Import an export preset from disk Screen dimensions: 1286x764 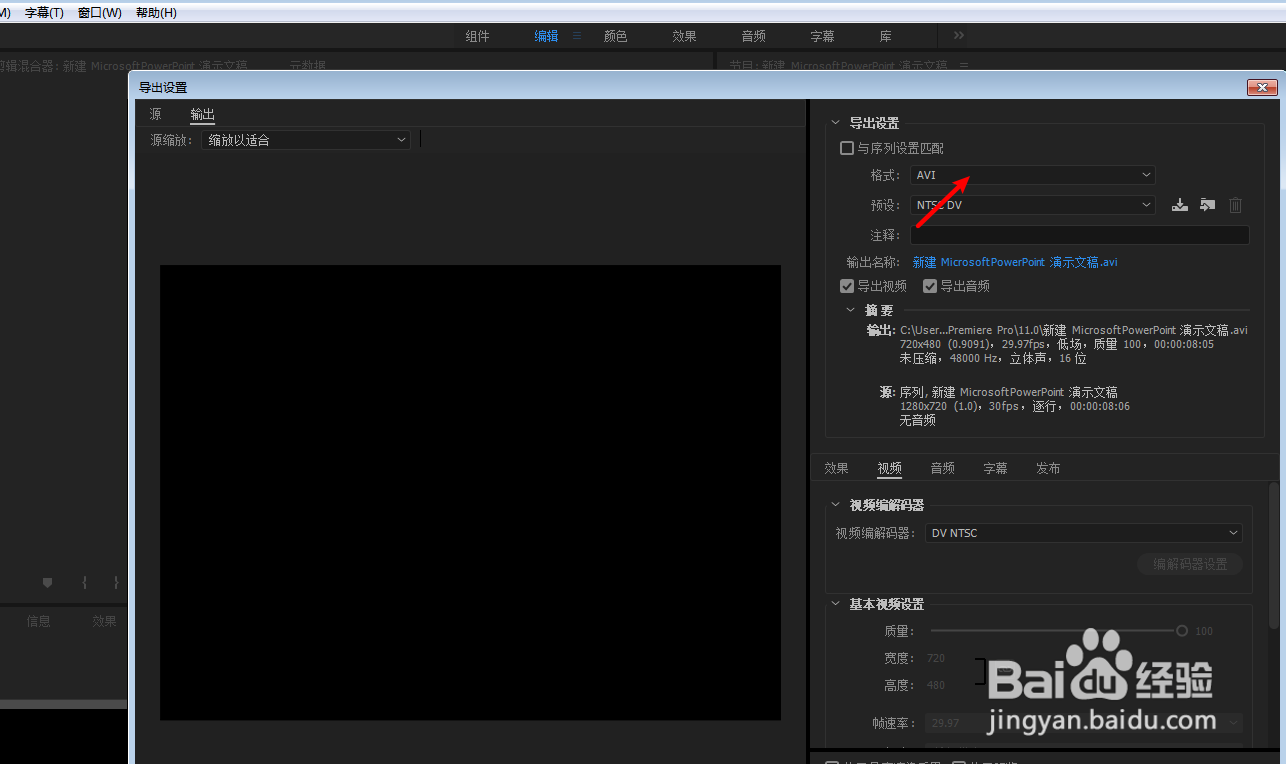pyautogui.click(x=1207, y=205)
